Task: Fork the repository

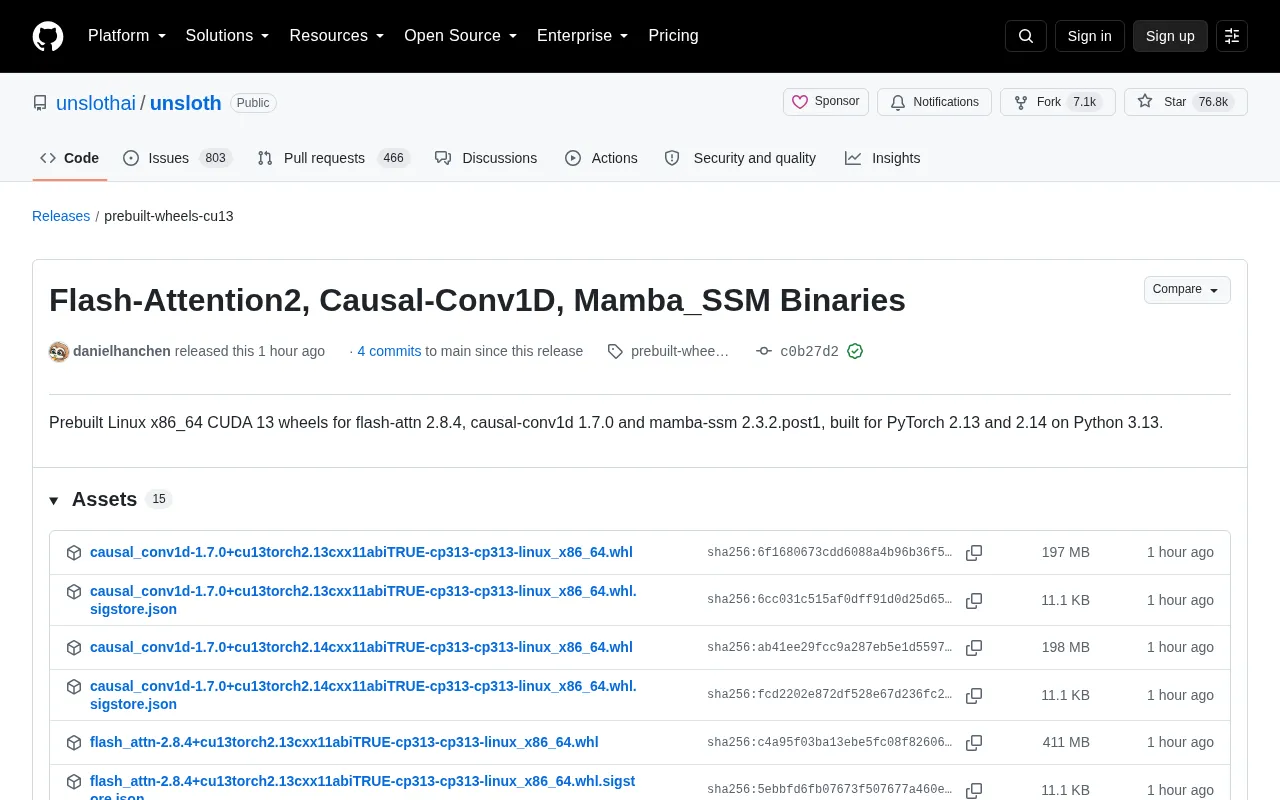Action: pyautogui.click(x=1057, y=102)
